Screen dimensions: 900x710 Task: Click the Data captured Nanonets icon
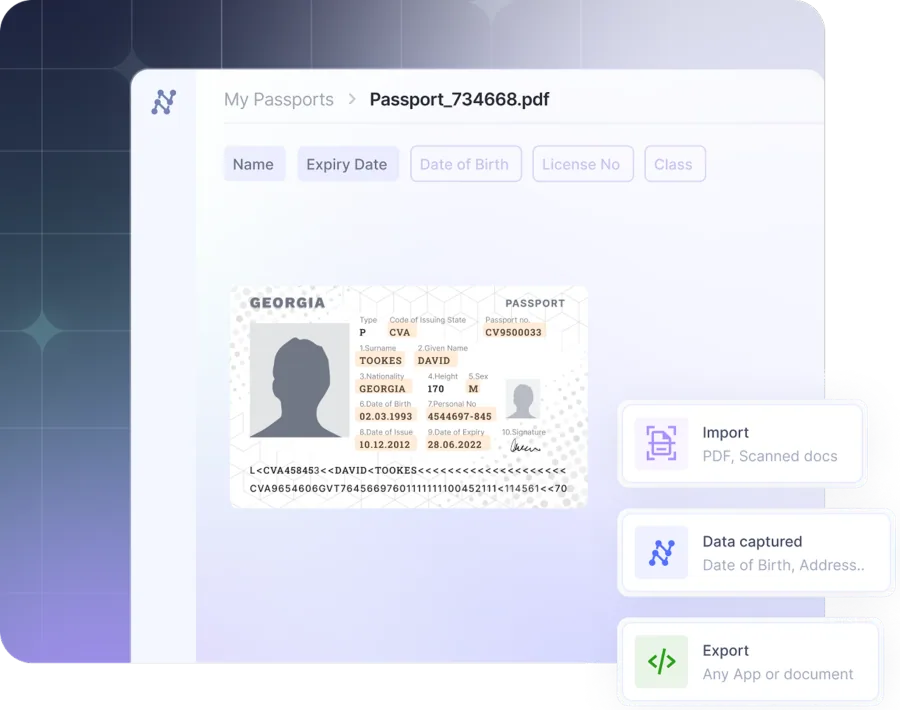[x=661, y=552]
